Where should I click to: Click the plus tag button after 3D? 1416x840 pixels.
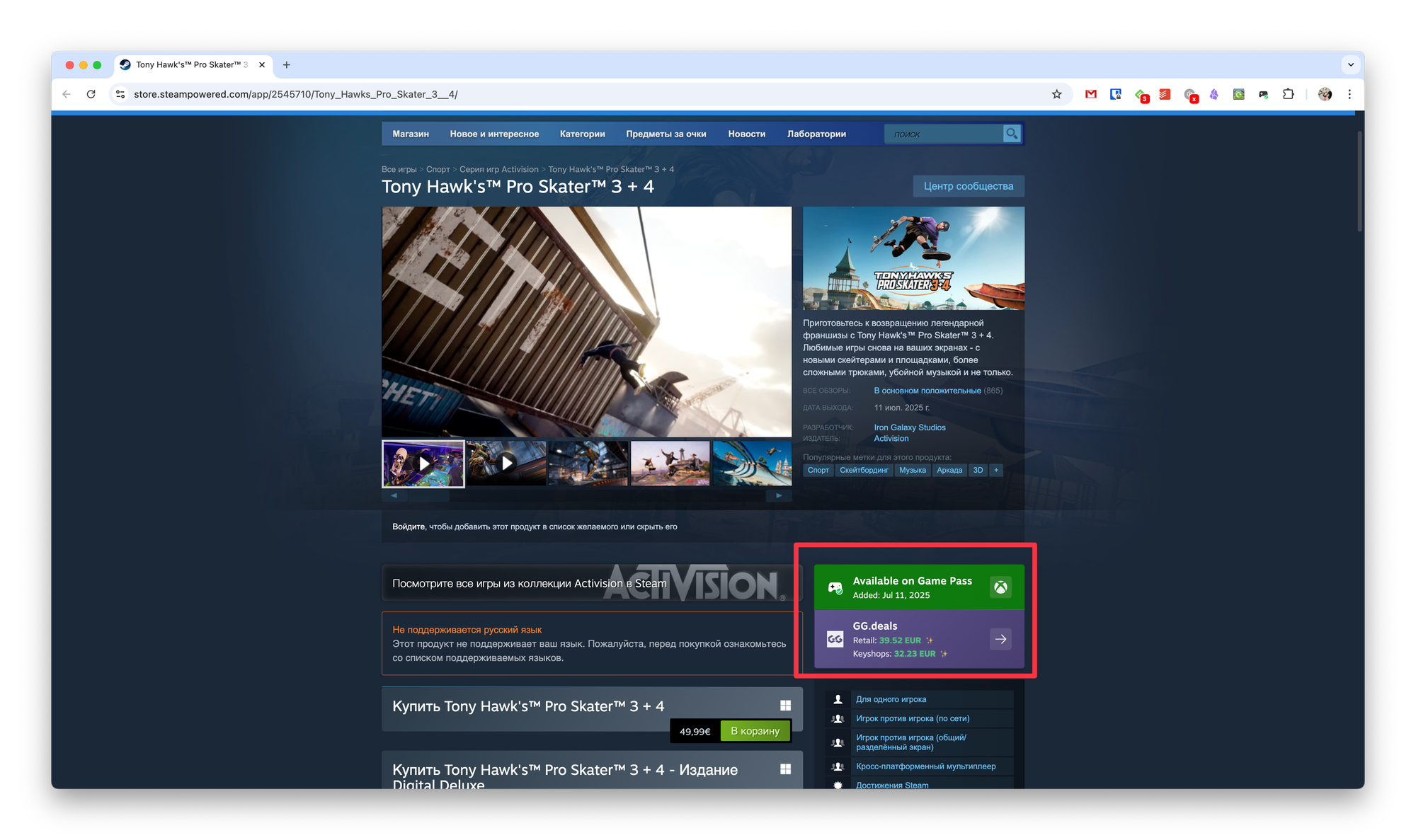[x=995, y=470]
